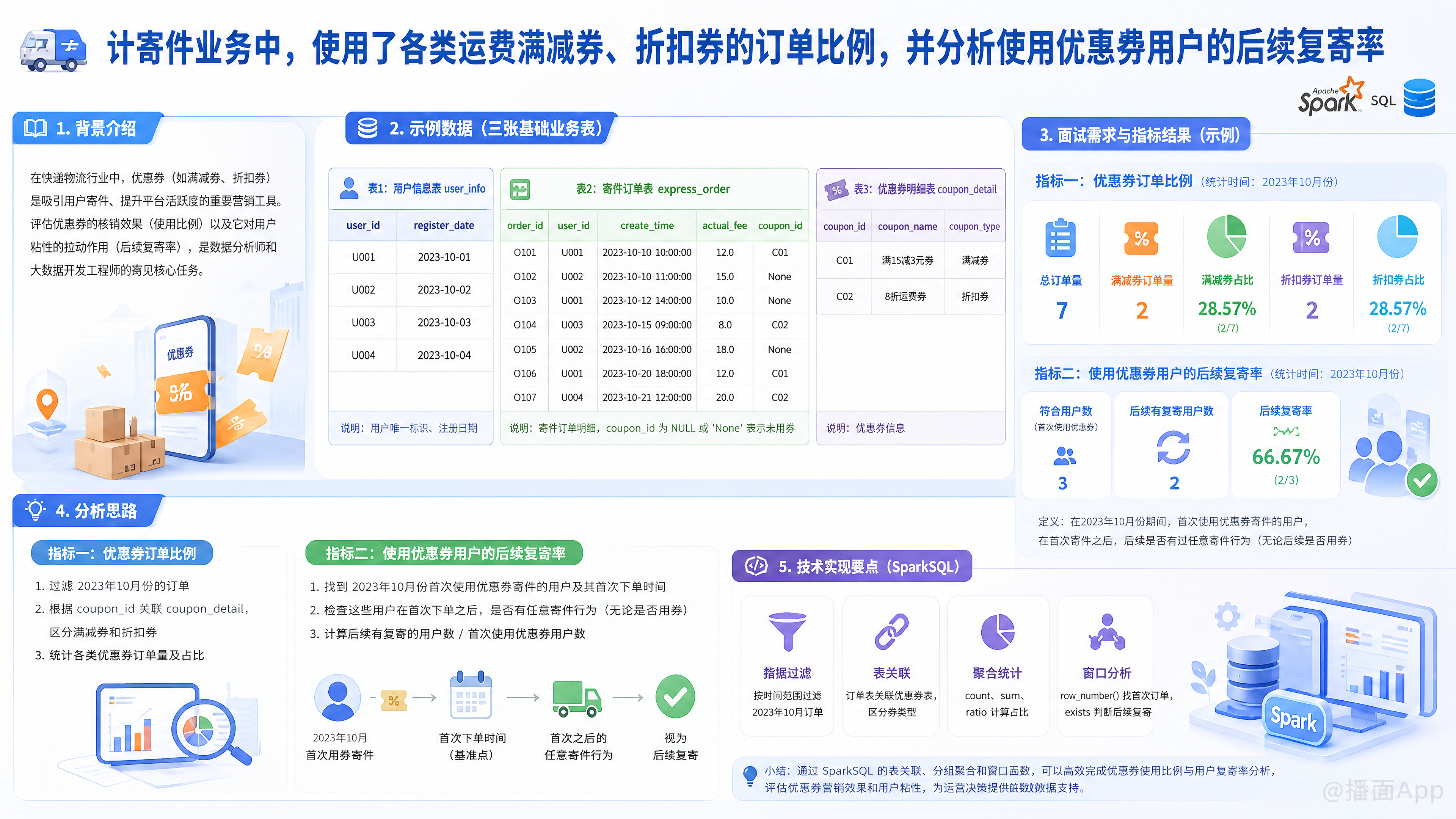Click order O107 in the express_order table
Image resolution: width=1456 pixels, height=819 pixels.
tap(524, 397)
